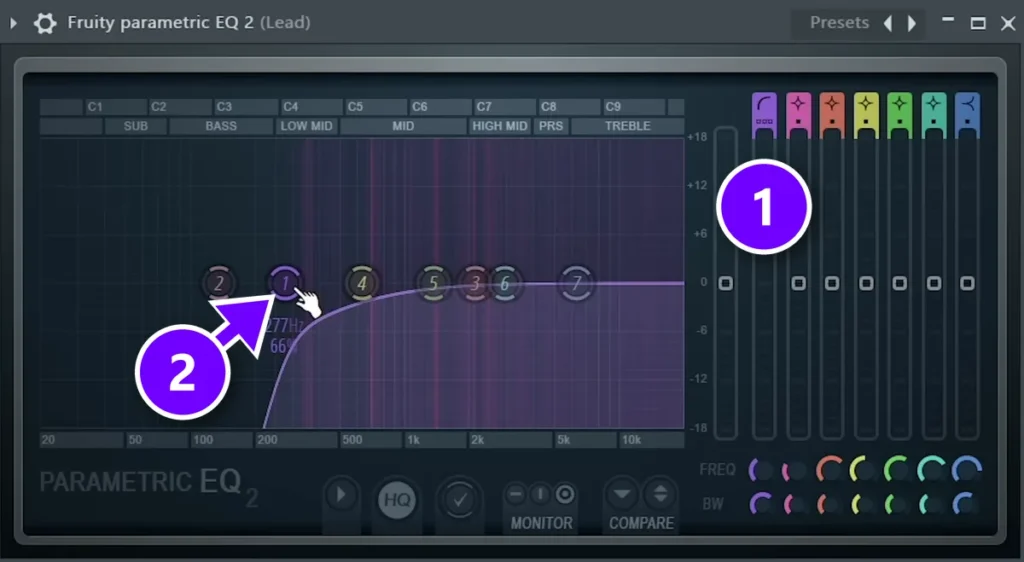The image size is (1024, 562).
Task: Click the COMPARE down-arrow store button
Action: click(x=622, y=494)
